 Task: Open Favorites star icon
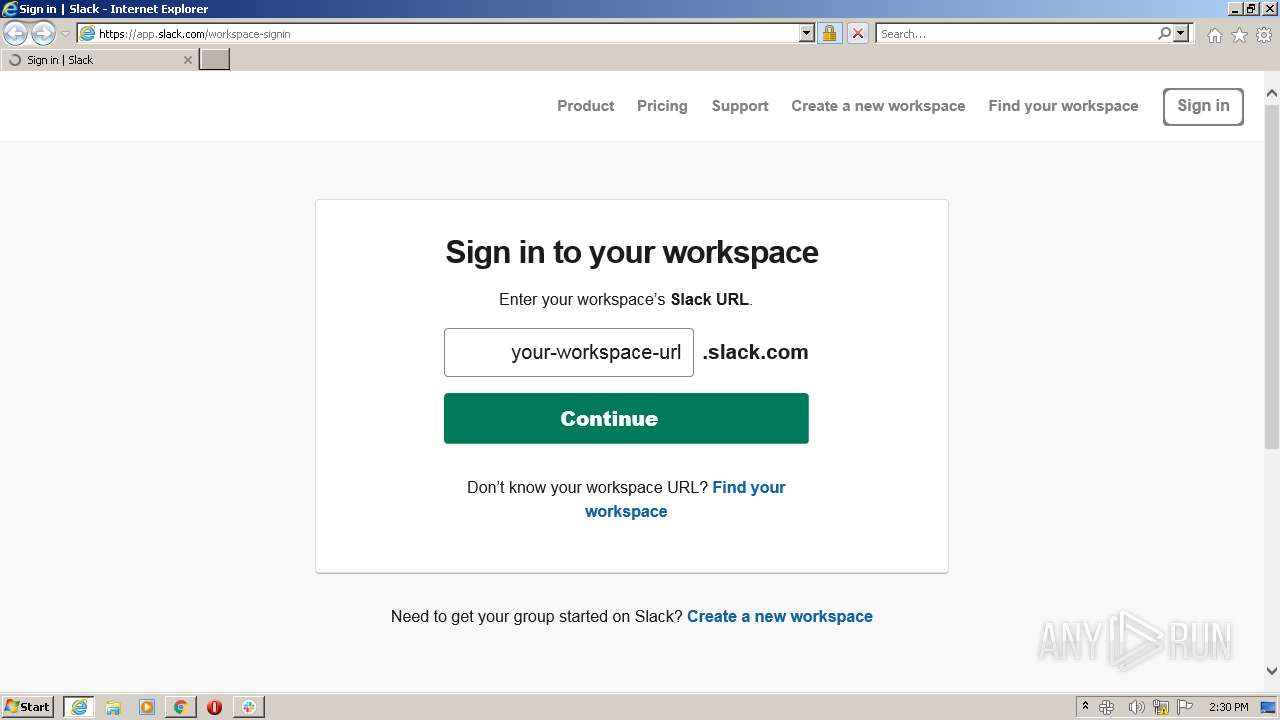[x=1239, y=35]
